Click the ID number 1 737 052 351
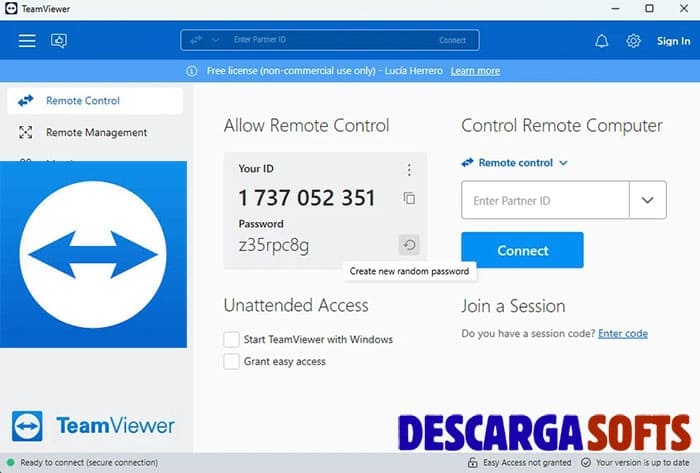The image size is (700, 473). click(307, 198)
